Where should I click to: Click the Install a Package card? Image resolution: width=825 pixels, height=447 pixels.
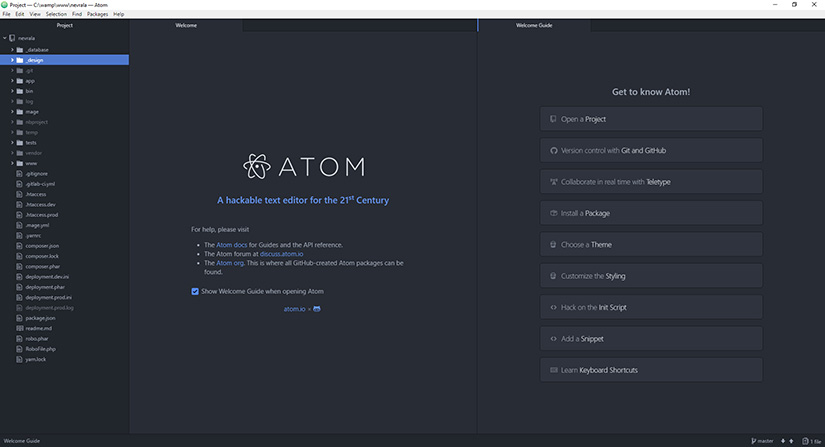coord(651,213)
